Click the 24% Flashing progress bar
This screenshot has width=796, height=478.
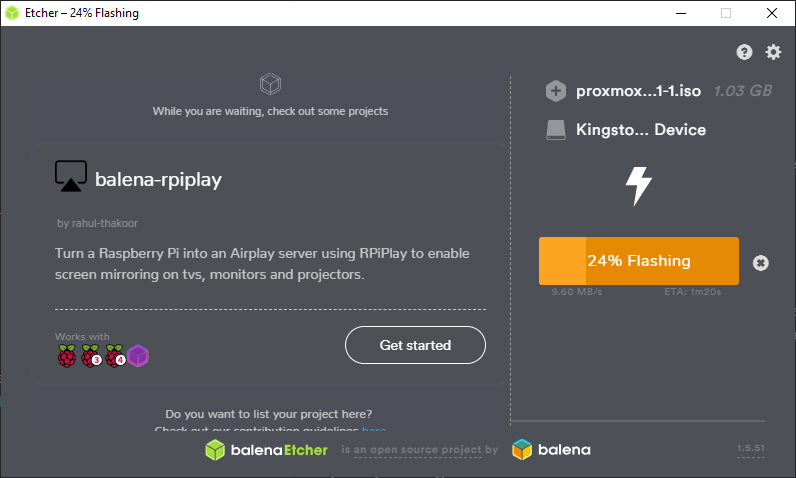[x=638, y=261]
